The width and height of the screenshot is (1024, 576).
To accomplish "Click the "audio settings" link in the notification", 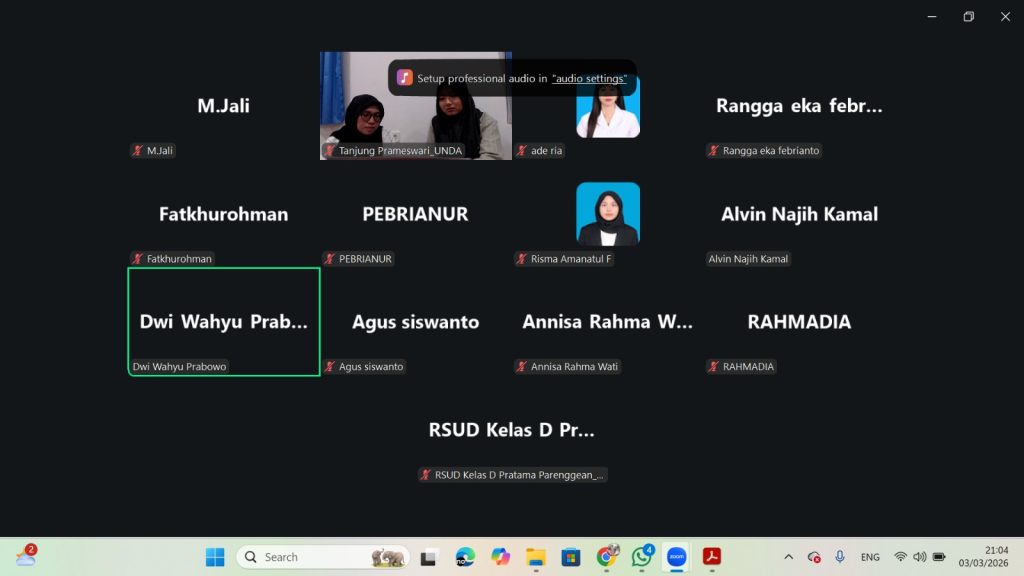I will click(x=589, y=78).
